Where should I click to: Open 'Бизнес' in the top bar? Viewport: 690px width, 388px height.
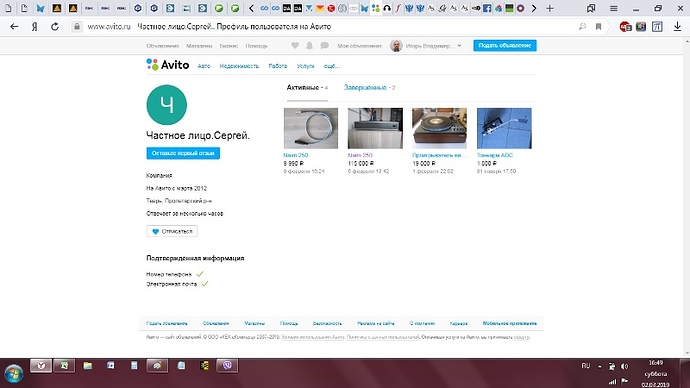point(229,46)
